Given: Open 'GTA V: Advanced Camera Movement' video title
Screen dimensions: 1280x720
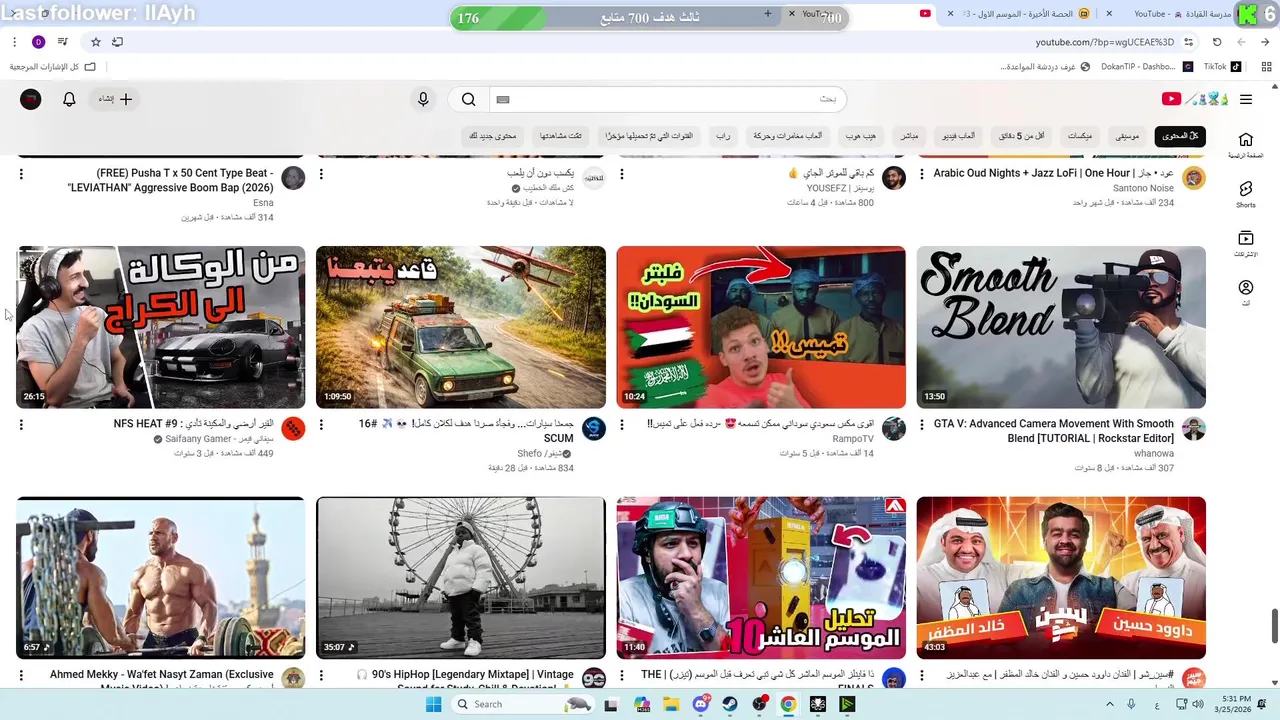Looking at the screenshot, I should click(x=1054, y=431).
